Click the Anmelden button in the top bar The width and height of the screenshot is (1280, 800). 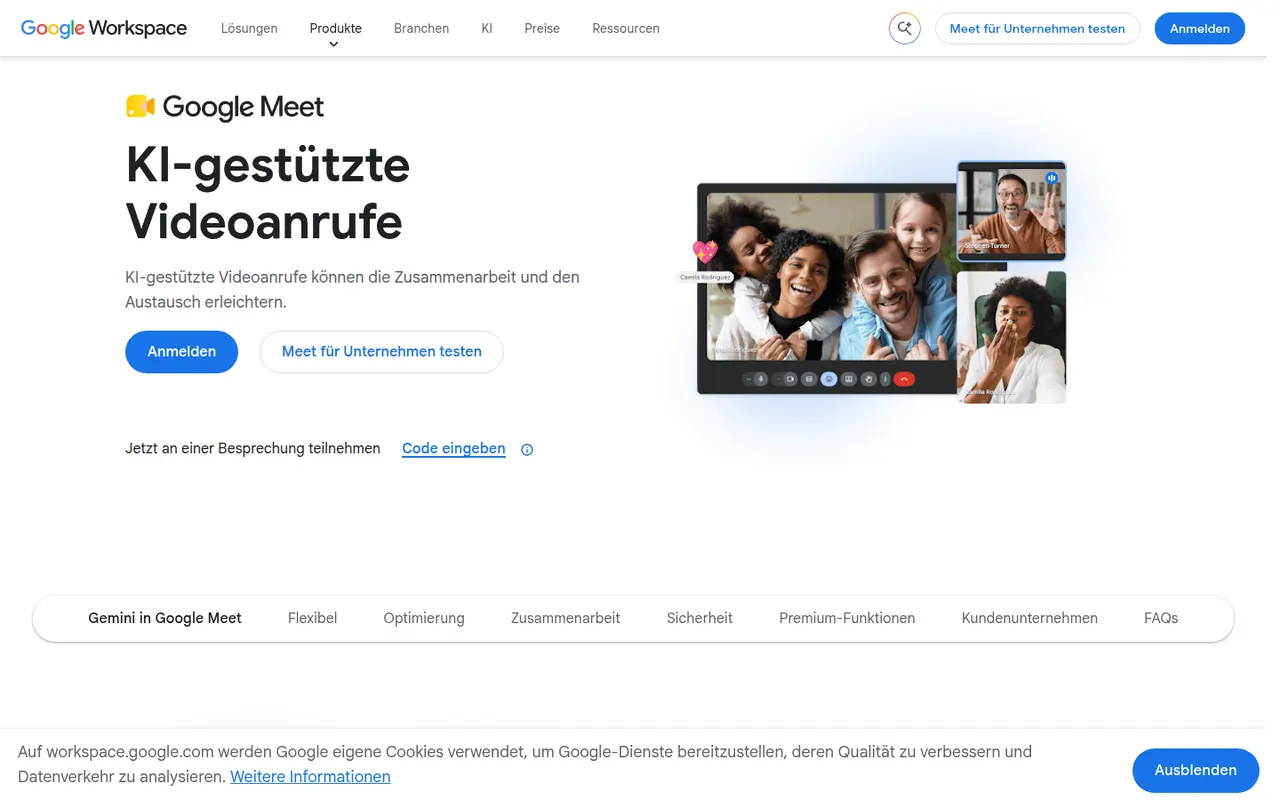pyautogui.click(x=1199, y=28)
